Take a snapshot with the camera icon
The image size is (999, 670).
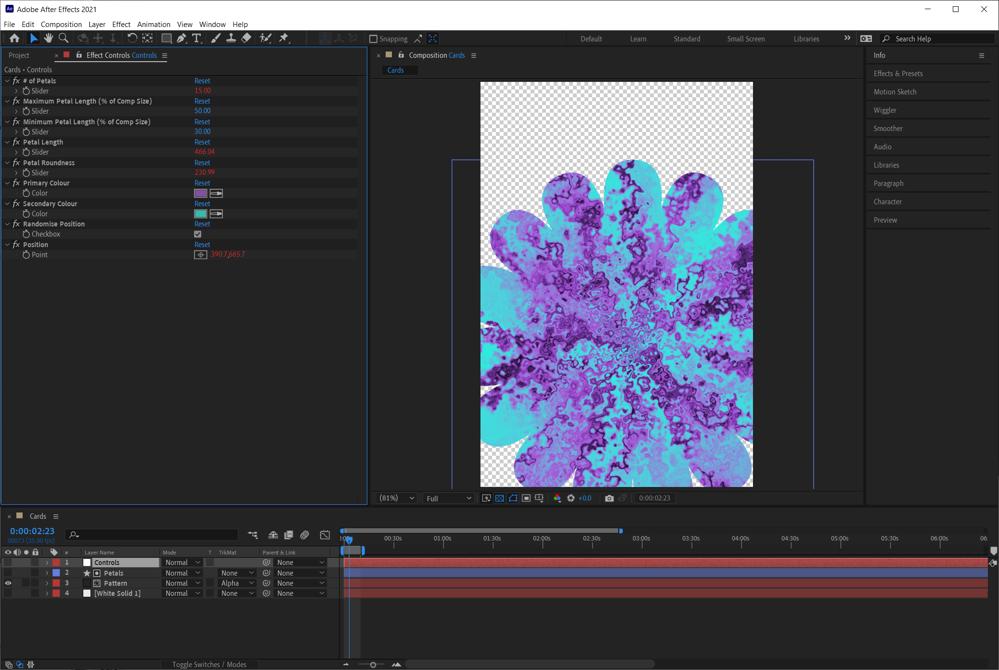click(609, 498)
